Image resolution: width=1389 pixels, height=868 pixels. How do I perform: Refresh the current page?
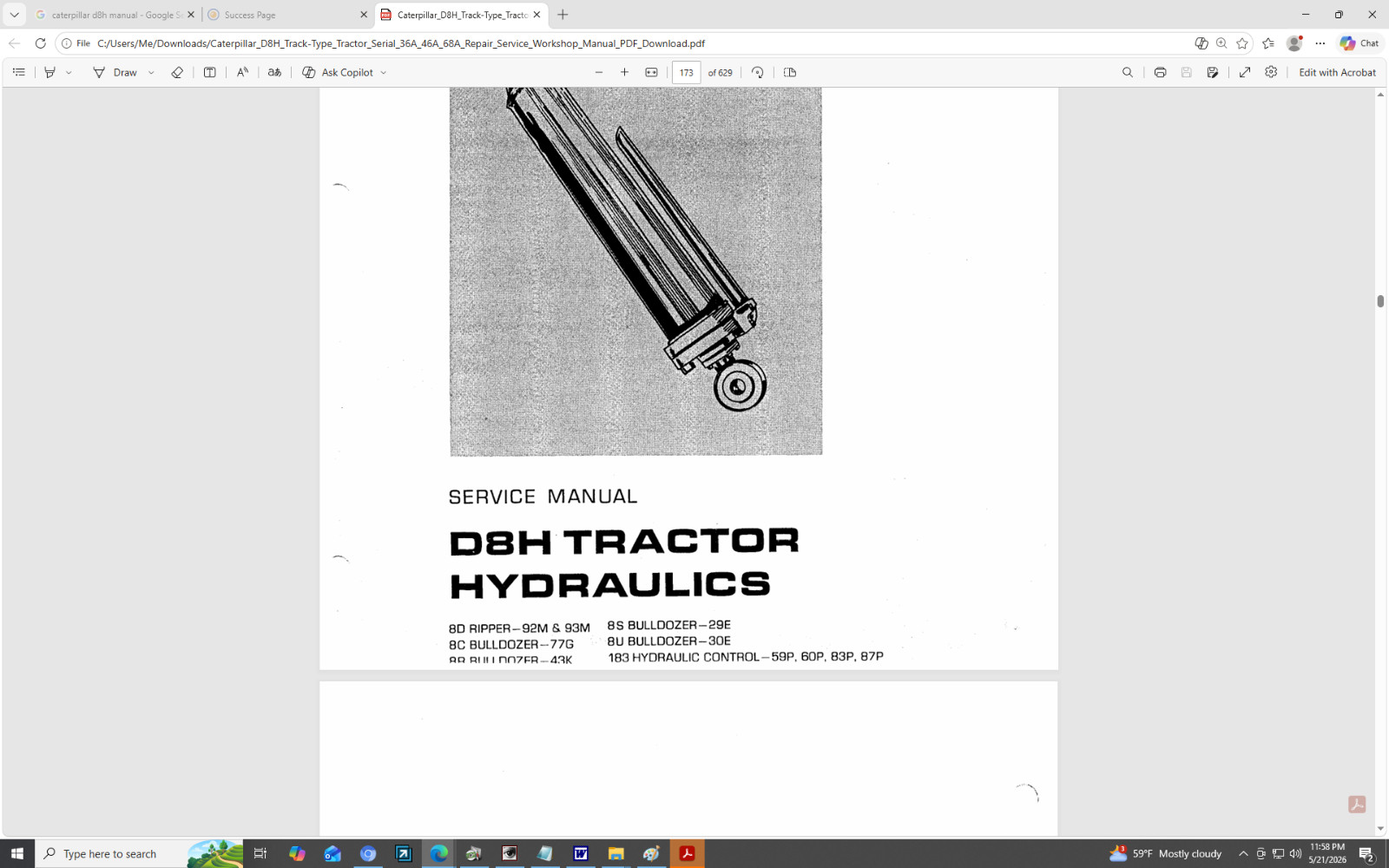point(40,43)
